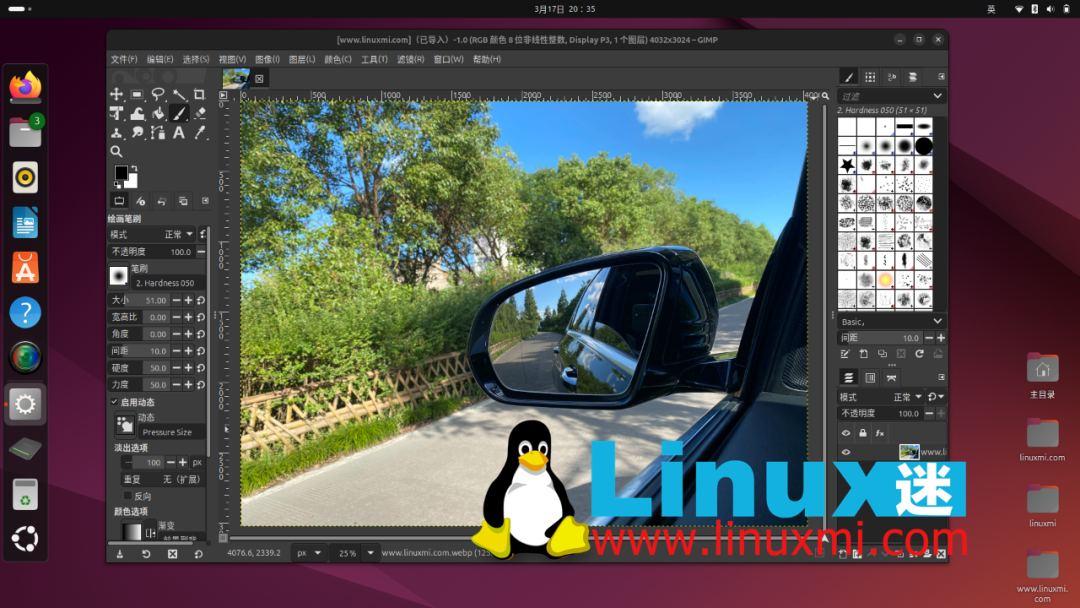1080x608 pixels.
Task: Click the Pressure Size dynamics button
Action: click(172, 432)
